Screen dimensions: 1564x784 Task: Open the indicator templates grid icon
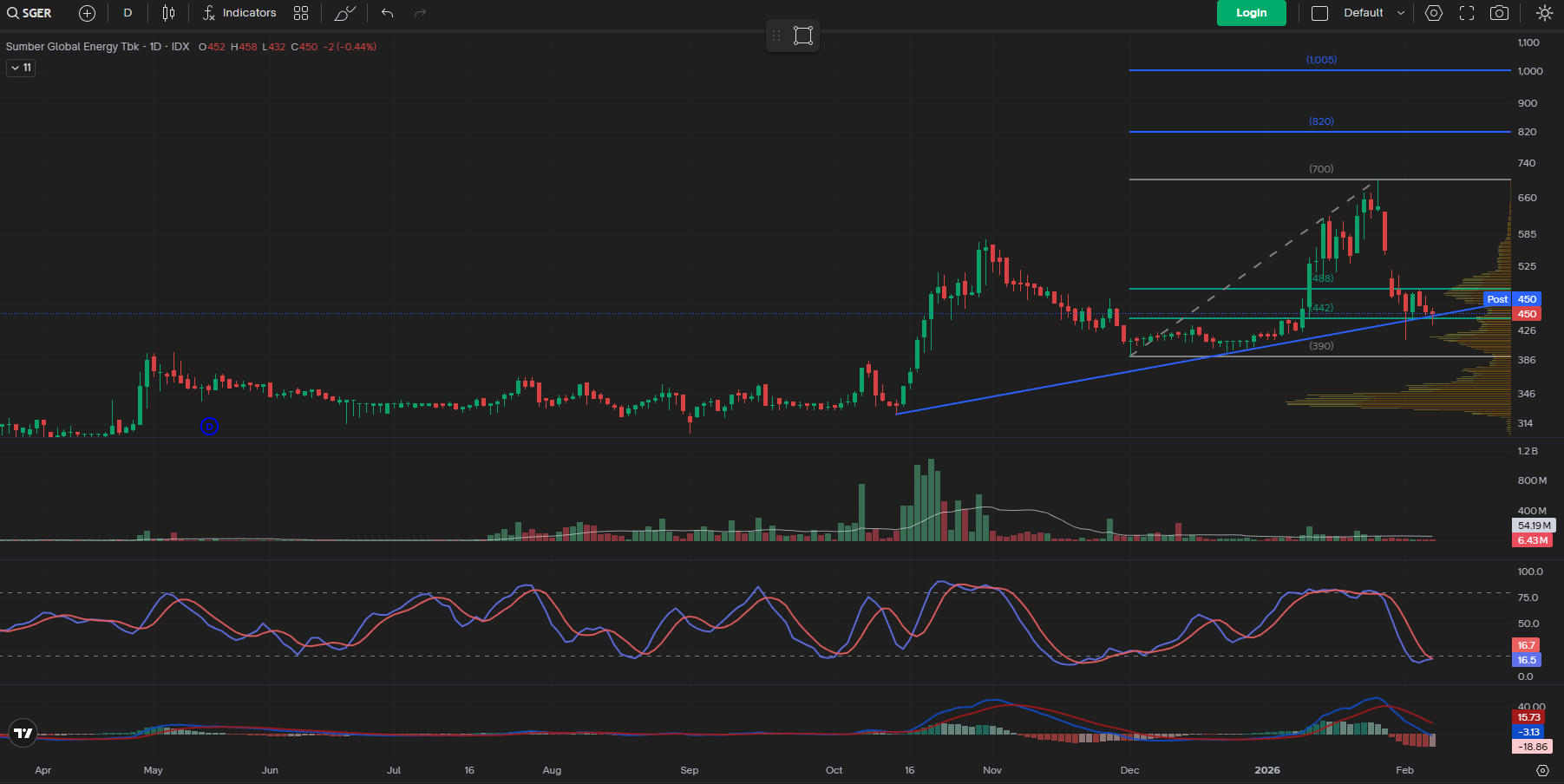pyautogui.click(x=301, y=13)
